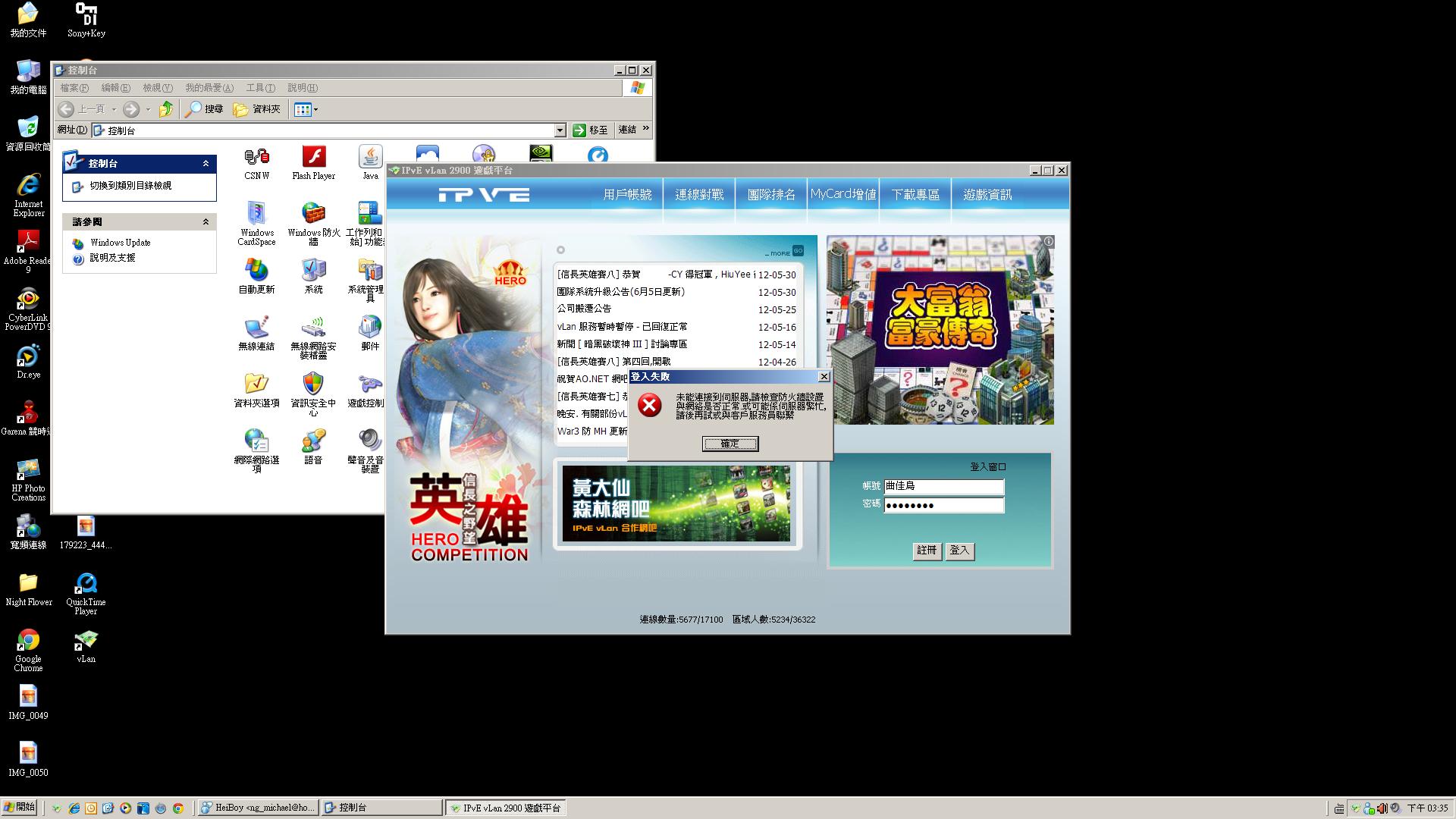Screen dimensions: 1456x819
Task: Click 確定 in the login failed dialog
Action: 730,444
